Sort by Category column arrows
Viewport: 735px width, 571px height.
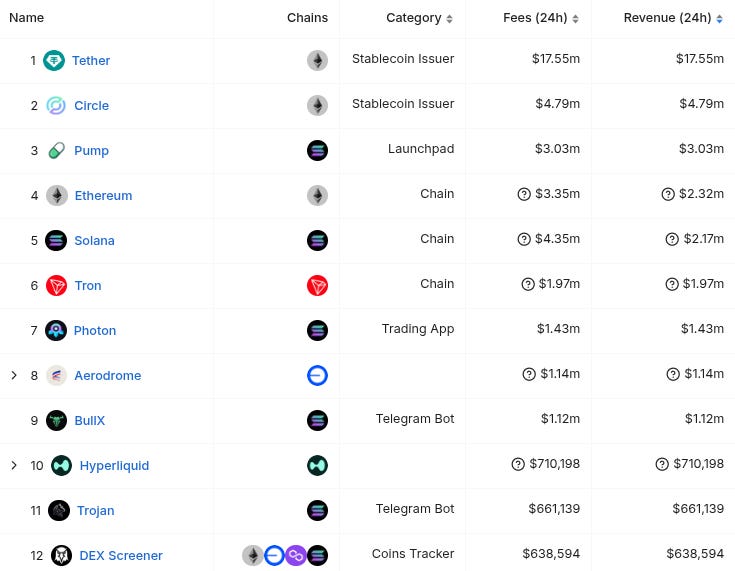(x=450, y=19)
